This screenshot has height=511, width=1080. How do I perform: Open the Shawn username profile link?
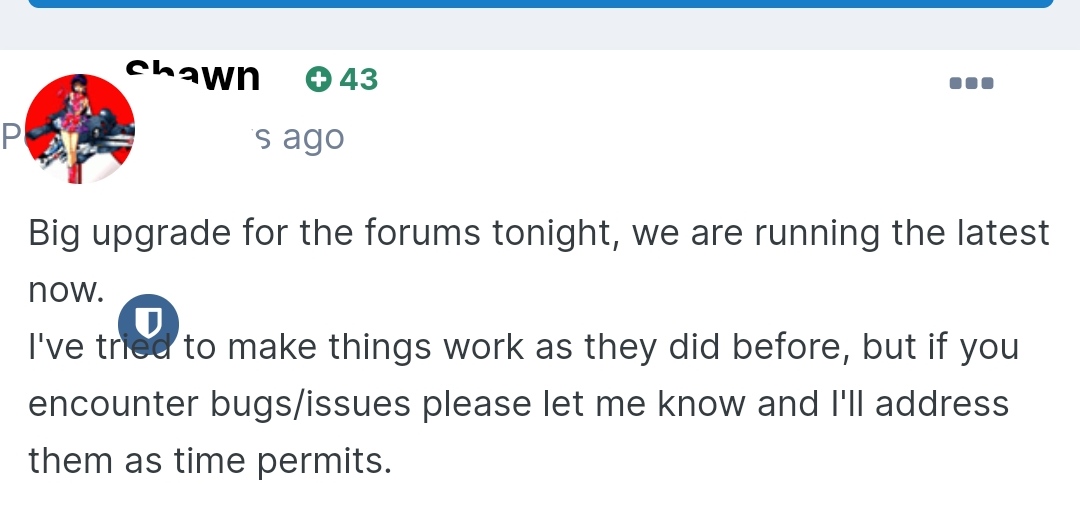[193, 76]
